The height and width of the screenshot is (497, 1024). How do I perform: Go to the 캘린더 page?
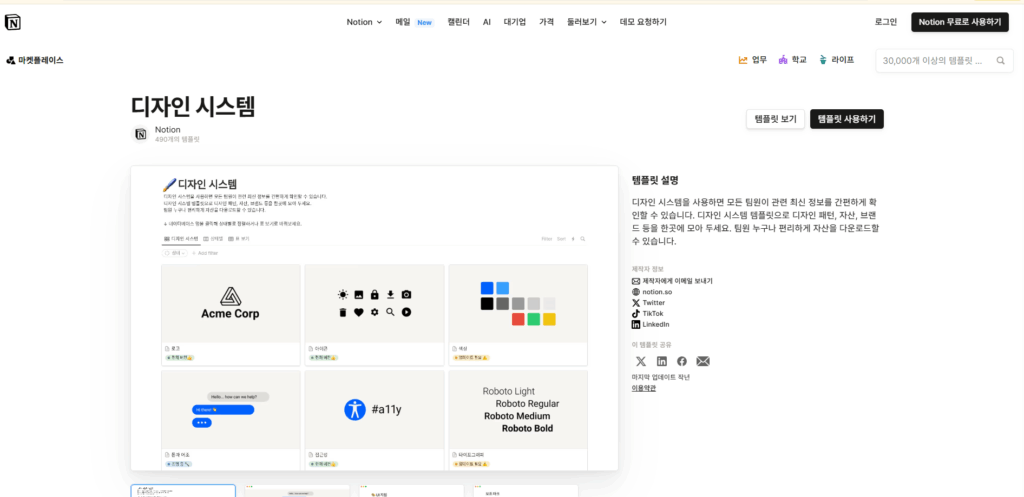pyautogui.click(x=458, y=22)
